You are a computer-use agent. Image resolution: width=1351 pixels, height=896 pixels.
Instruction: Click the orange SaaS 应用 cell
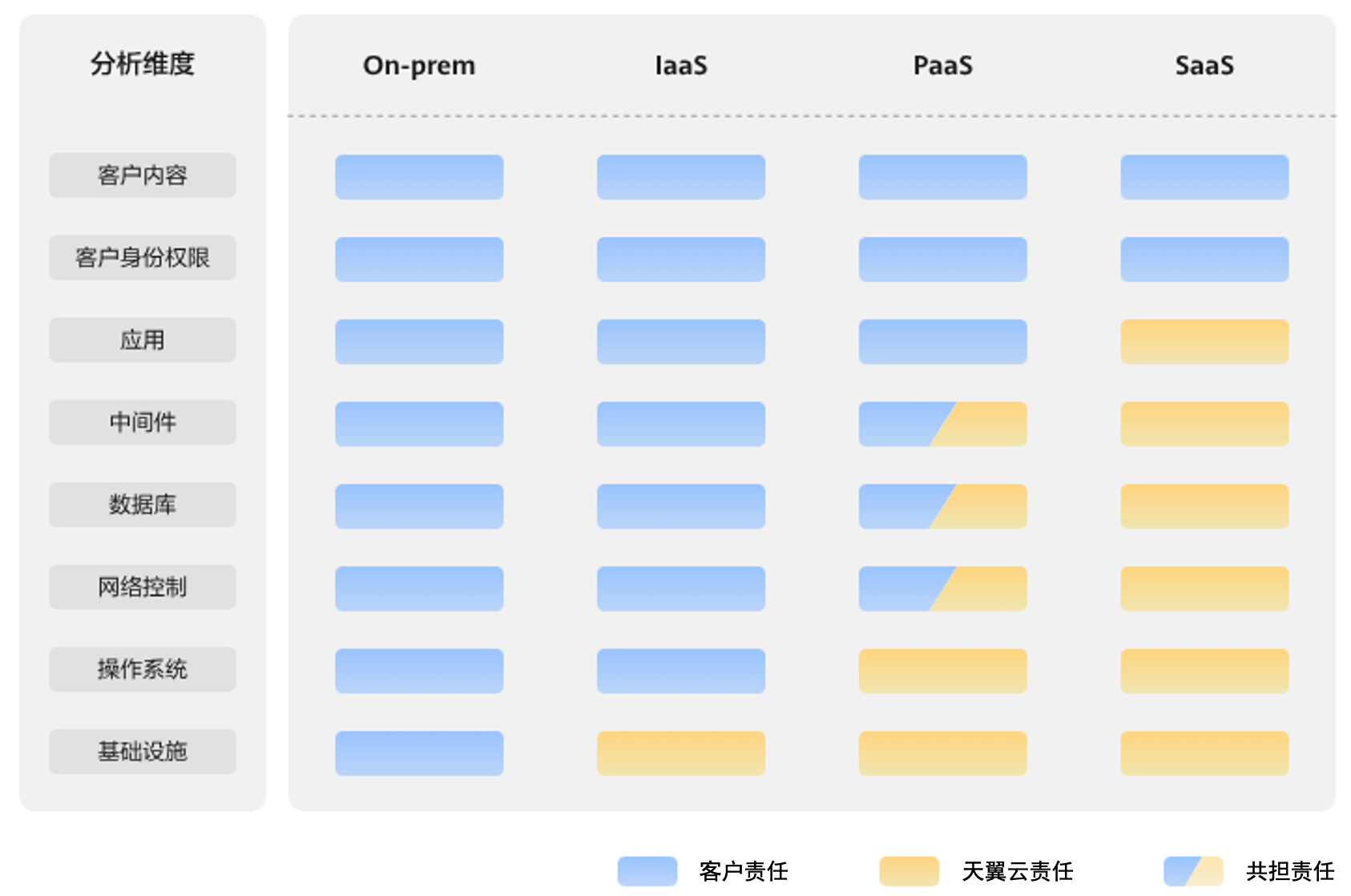click(x=1204, y=342)
